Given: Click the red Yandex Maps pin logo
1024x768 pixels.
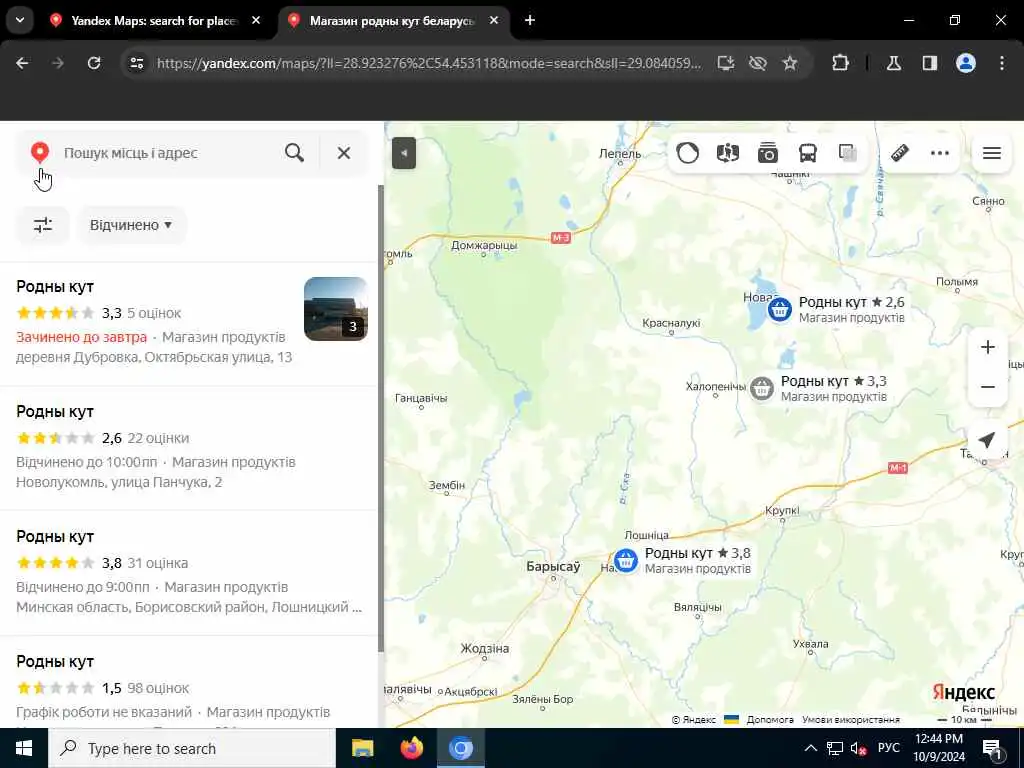Looking at the screenshot, I should point(40,152).
